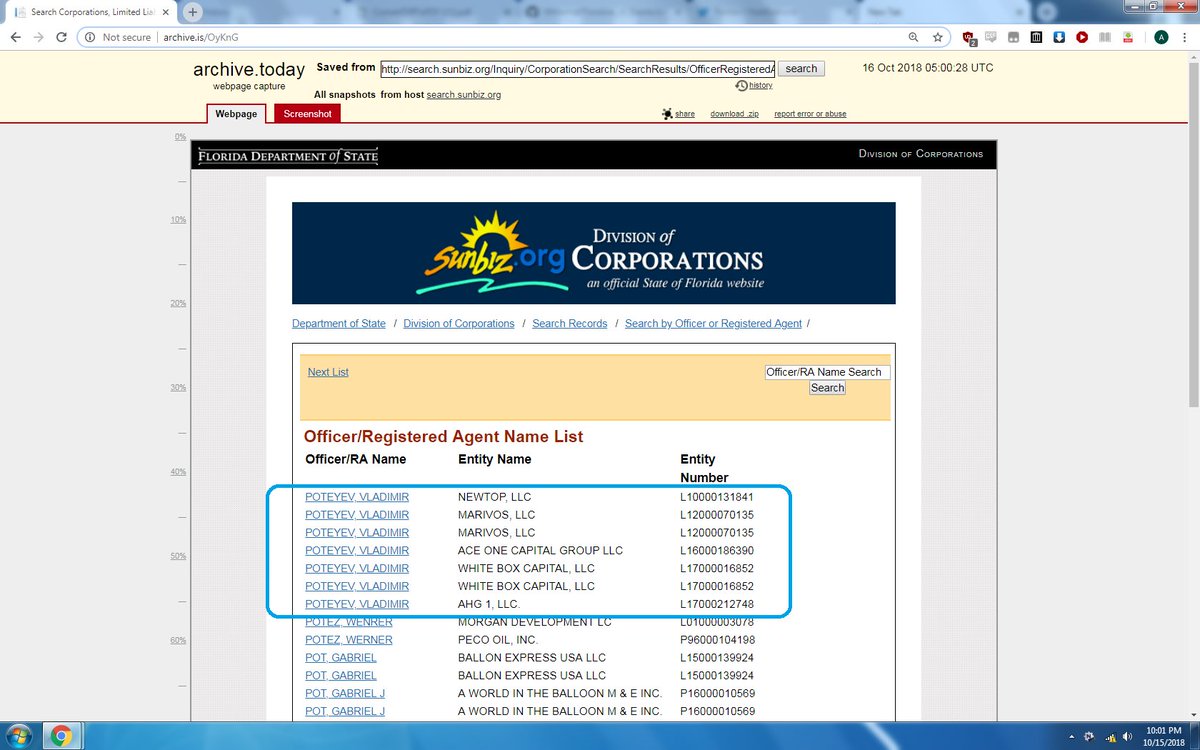The image size is (1200, 750).
Task: Click the Saved from URL input field
Action: click(x=577, y=69)
